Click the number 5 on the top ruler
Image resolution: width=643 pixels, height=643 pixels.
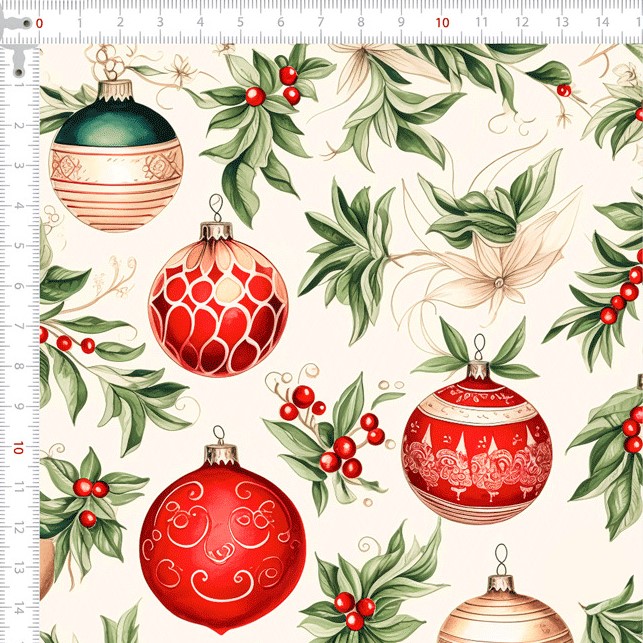pyautogui.click(x=240, y=22)
